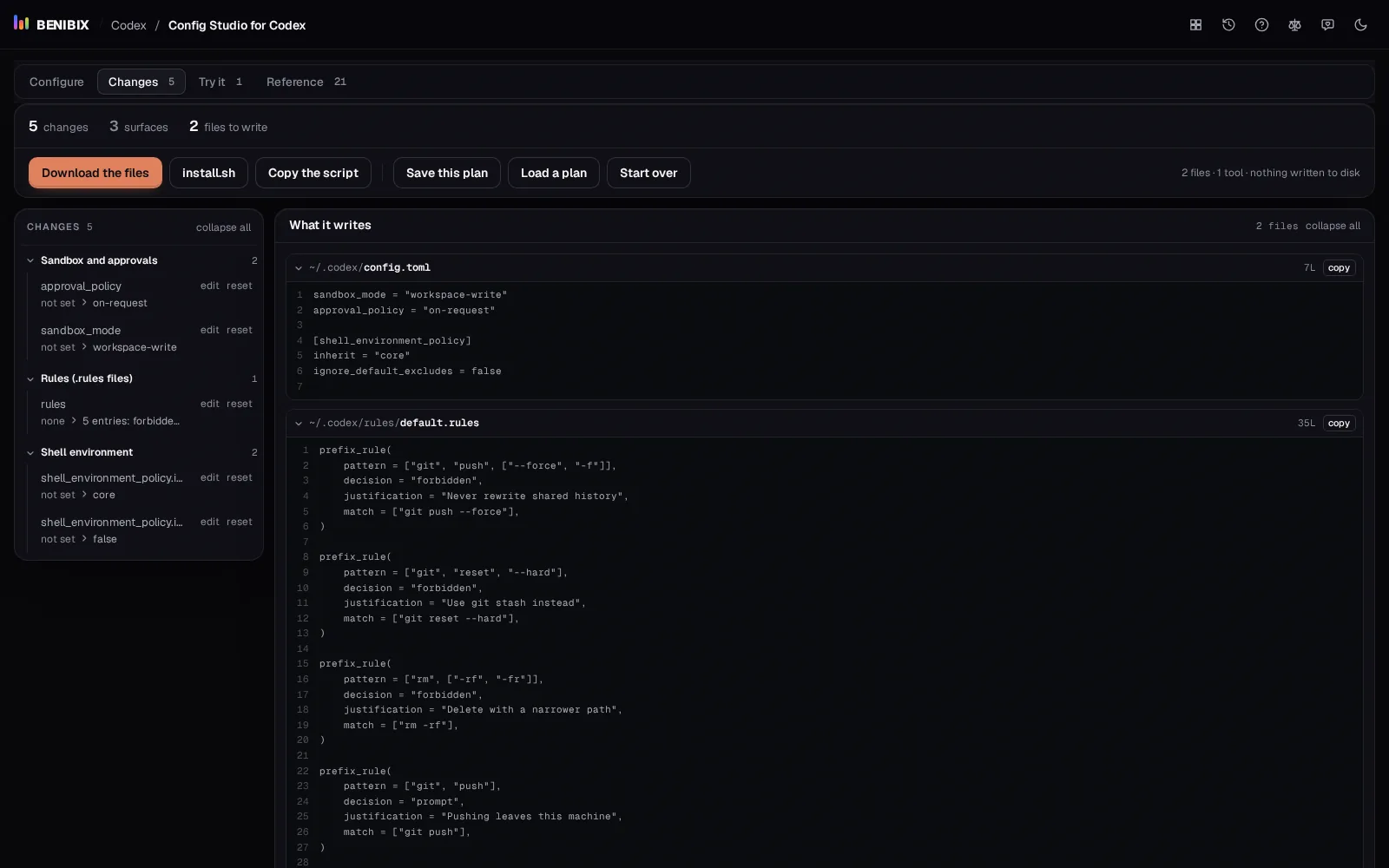Click Download the files button

95,173
